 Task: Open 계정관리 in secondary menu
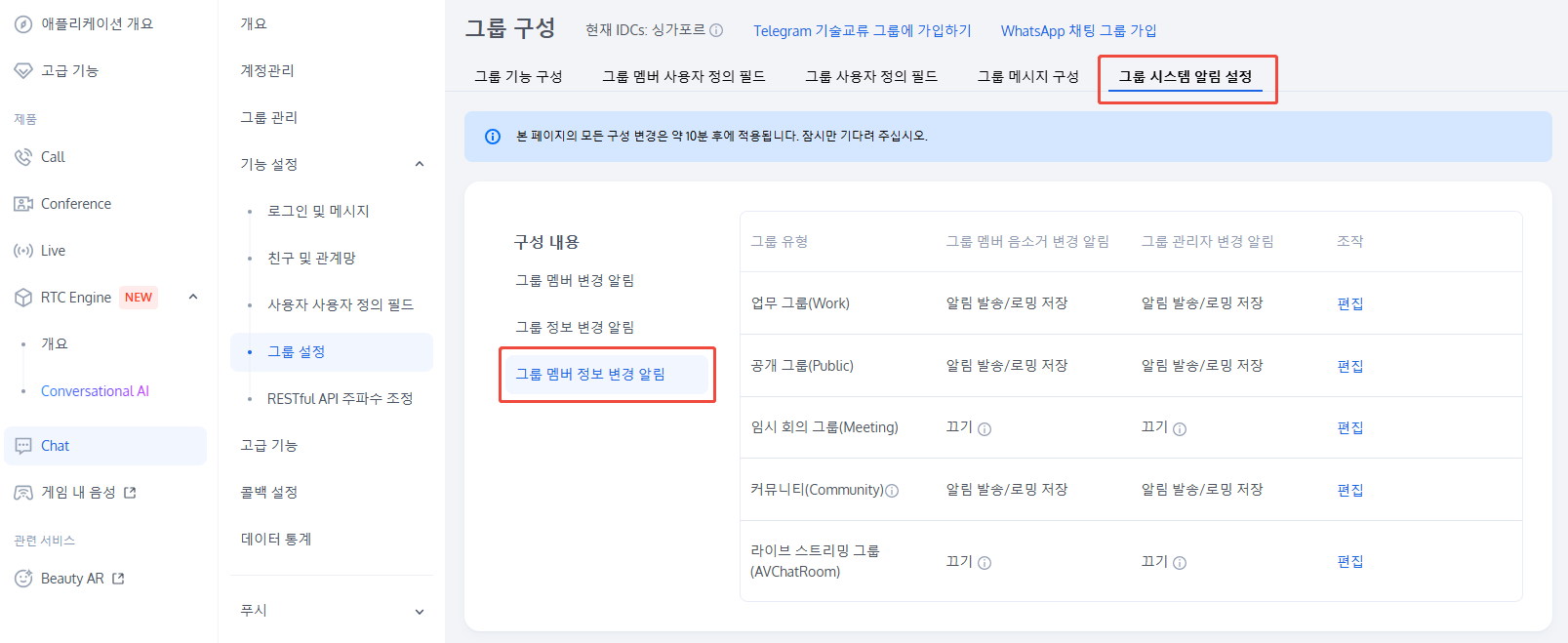coord(267,70)
